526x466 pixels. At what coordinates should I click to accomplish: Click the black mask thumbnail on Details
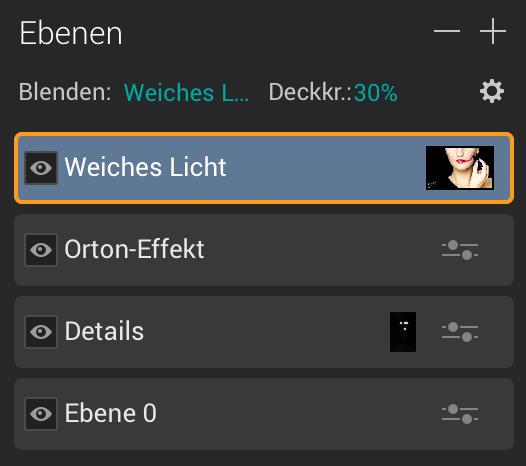pyautogui.click(x=403, y=332)
